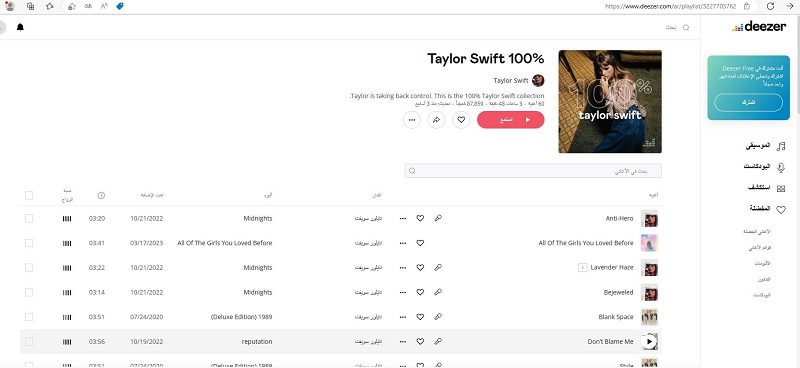Show lyrics for Blank Space

(x=438, y=317)
